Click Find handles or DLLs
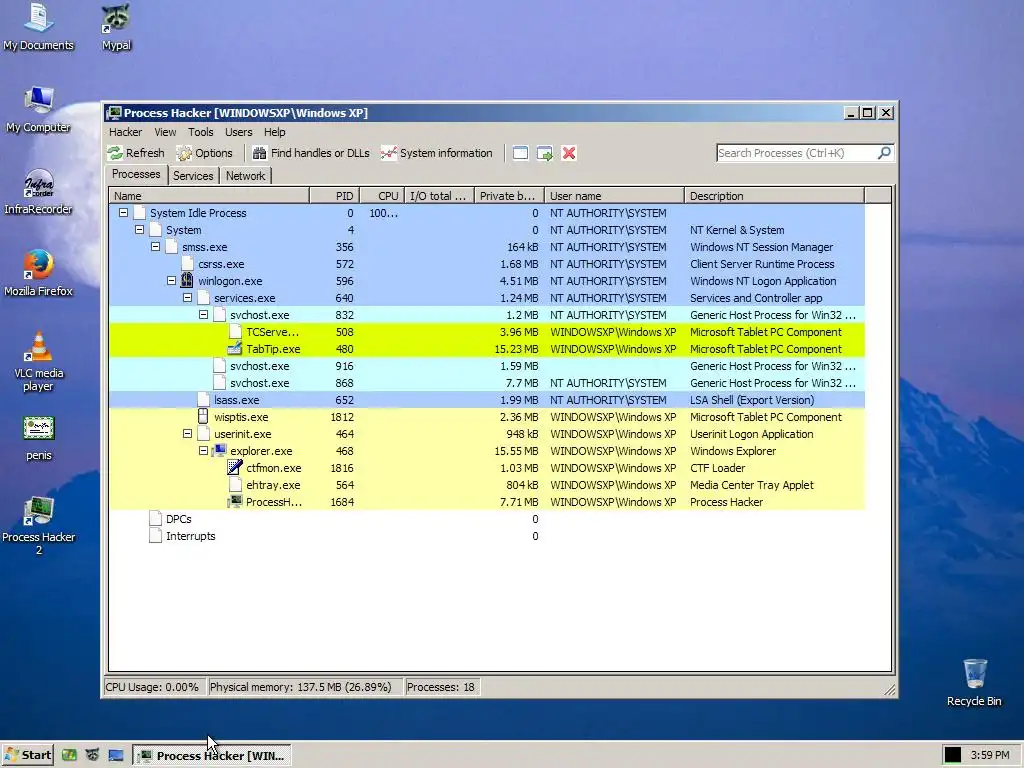This screenshot has width=1024, height=768. click(311, 153)
